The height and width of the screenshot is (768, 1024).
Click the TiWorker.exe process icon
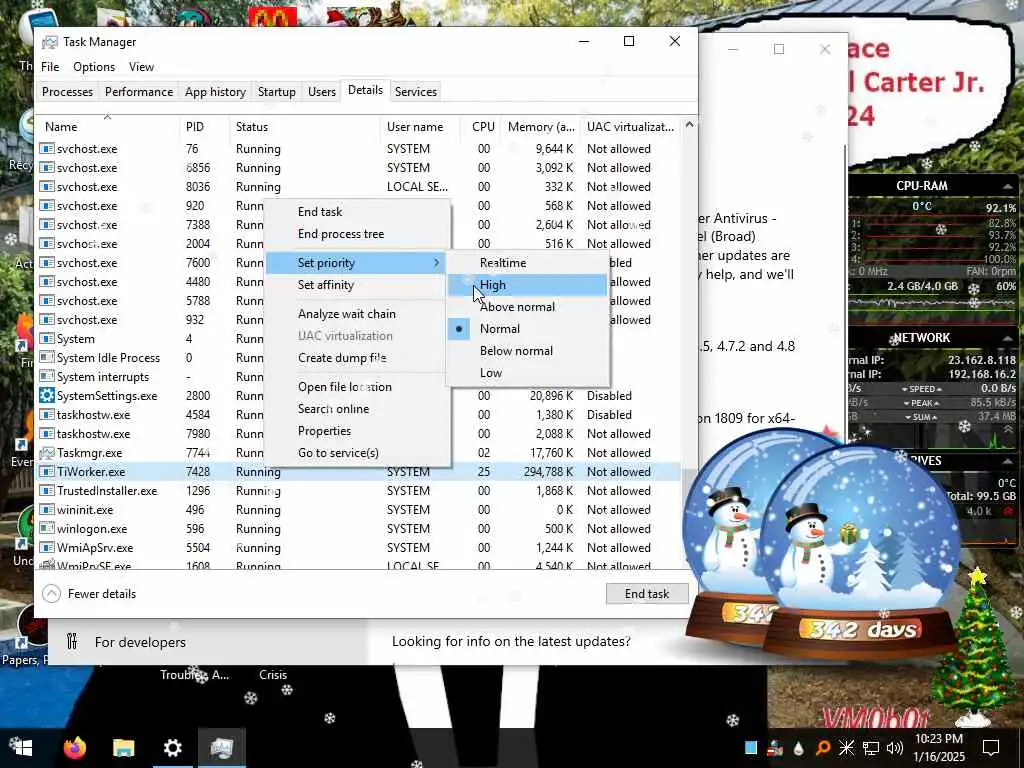[x=46, y=472]
